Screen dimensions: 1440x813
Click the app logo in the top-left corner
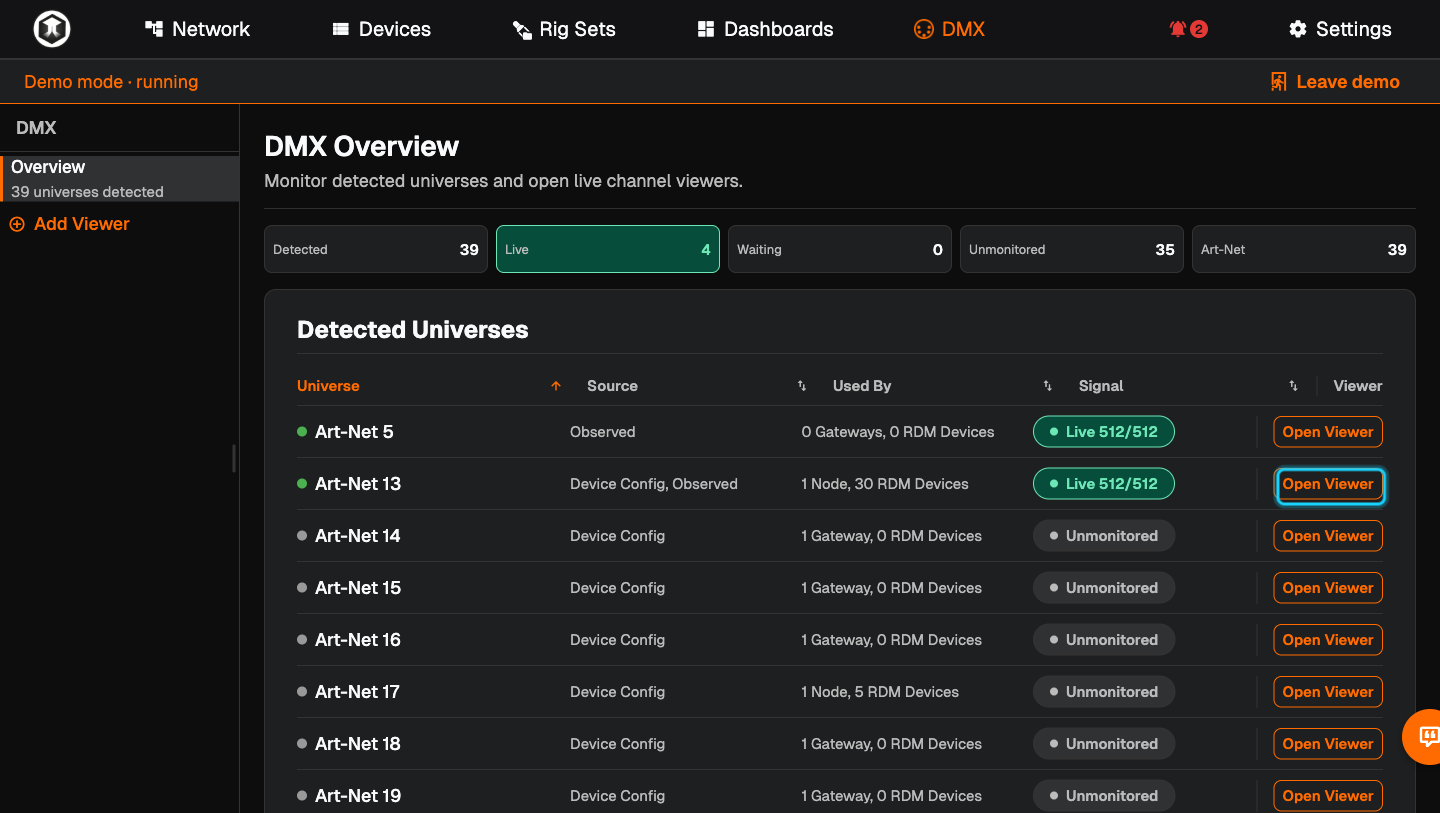(x=52, y=29)
